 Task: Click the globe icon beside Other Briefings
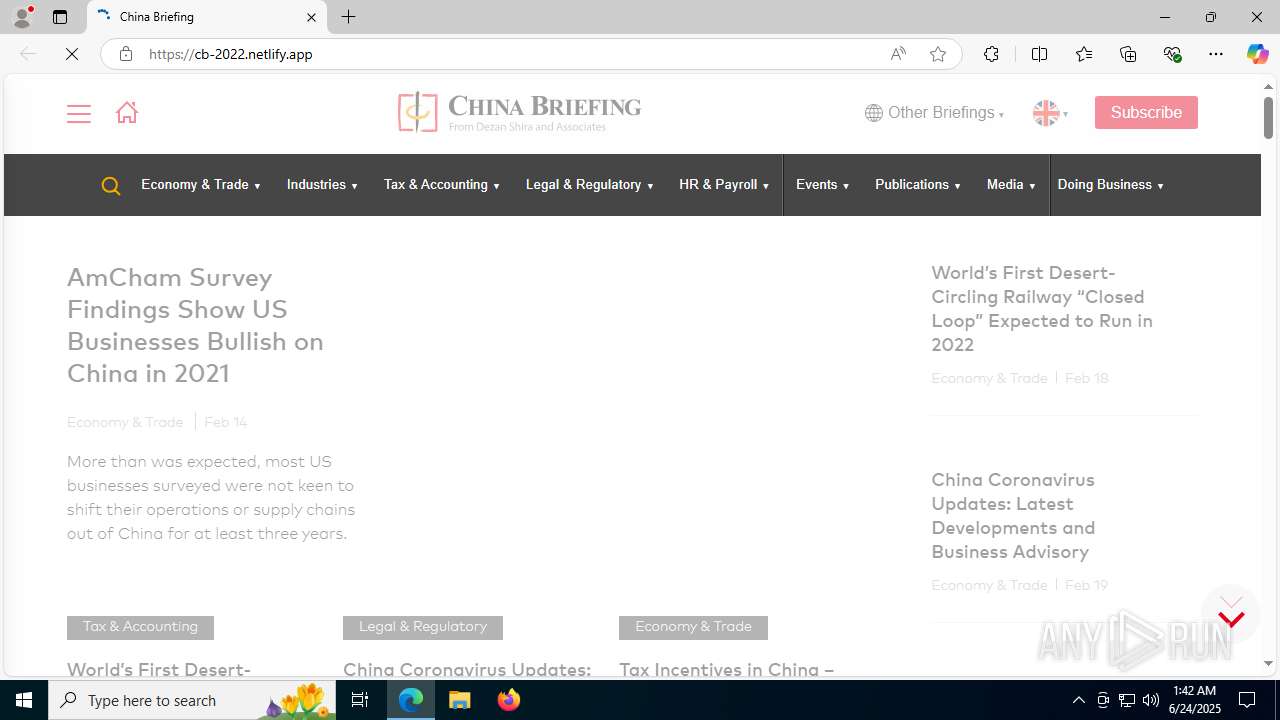coord(874,113)
